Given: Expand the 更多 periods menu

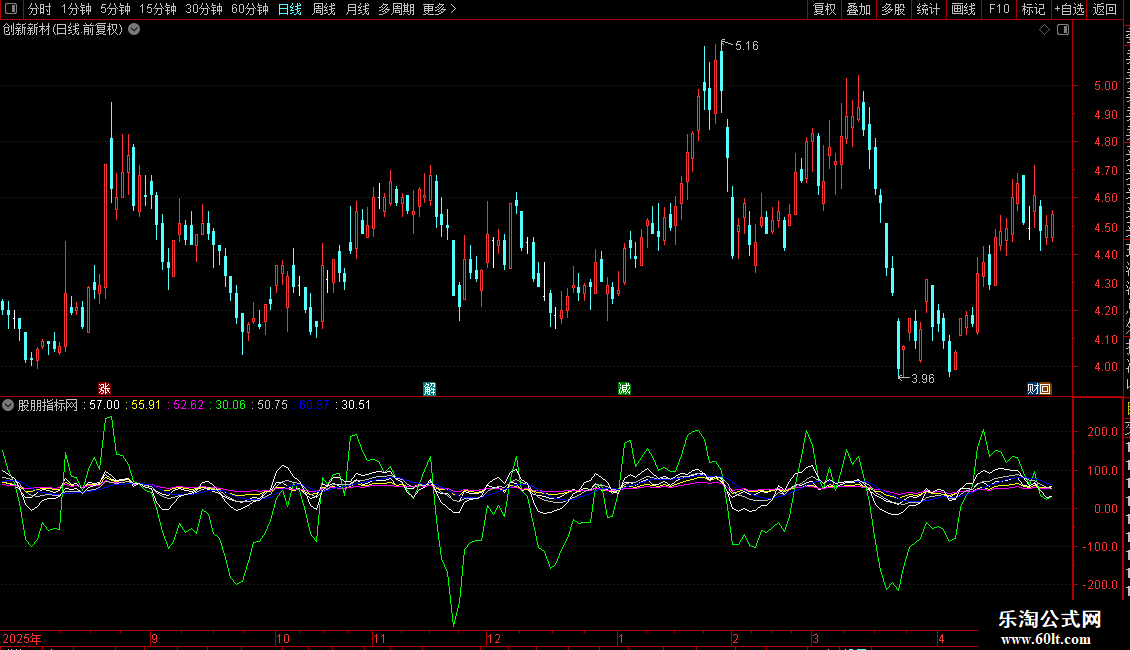Looking at the screenshot, I should pos(440,9).
